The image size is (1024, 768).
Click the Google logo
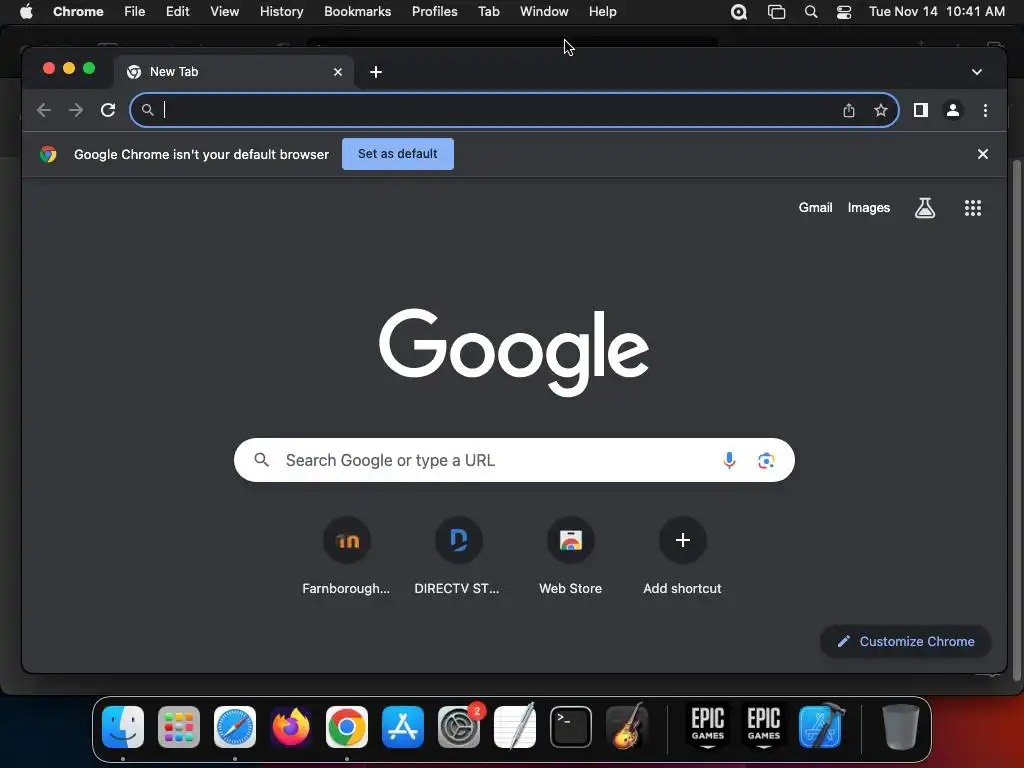[514, 352]
